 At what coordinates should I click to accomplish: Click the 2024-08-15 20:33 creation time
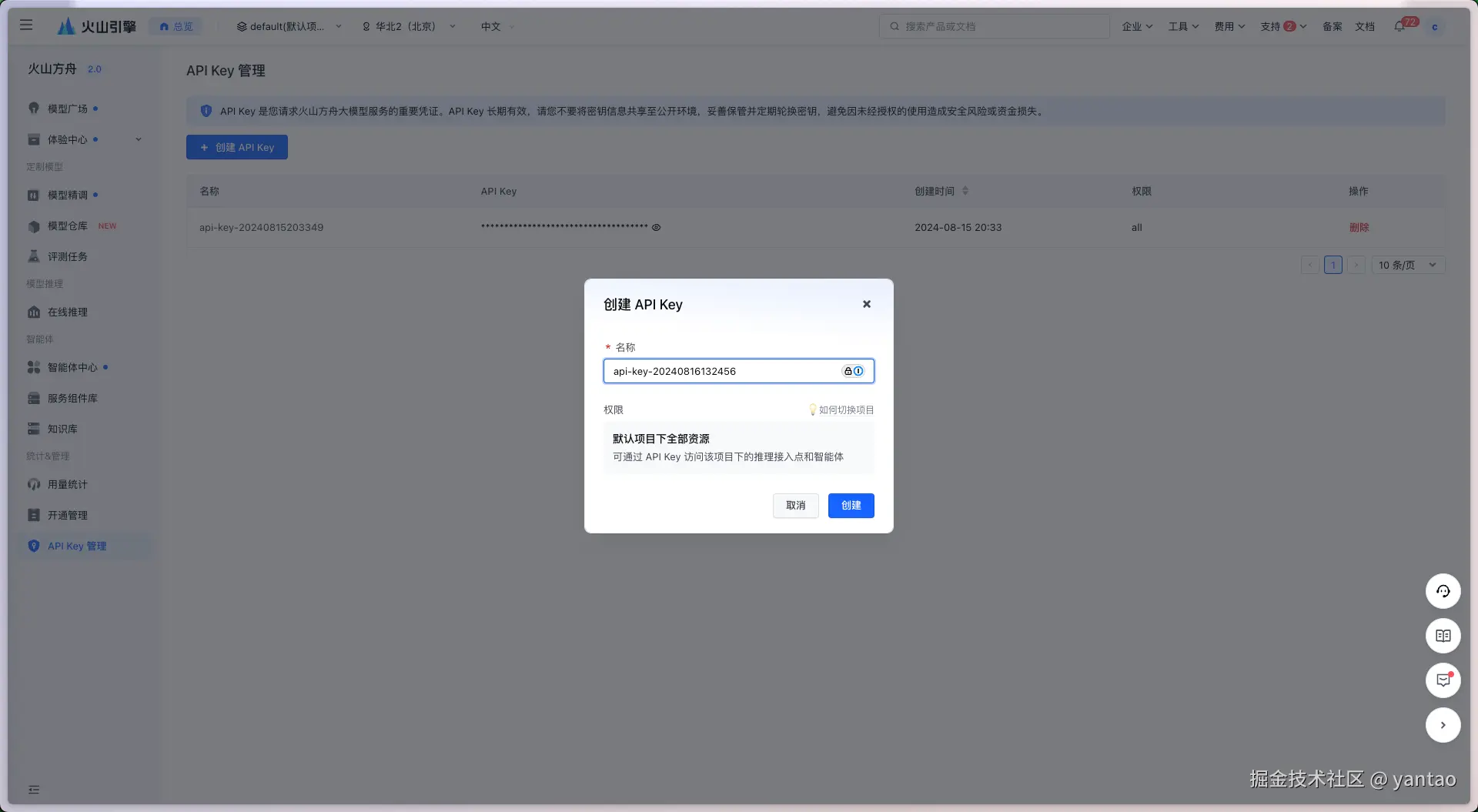click(x=958, y=227)
